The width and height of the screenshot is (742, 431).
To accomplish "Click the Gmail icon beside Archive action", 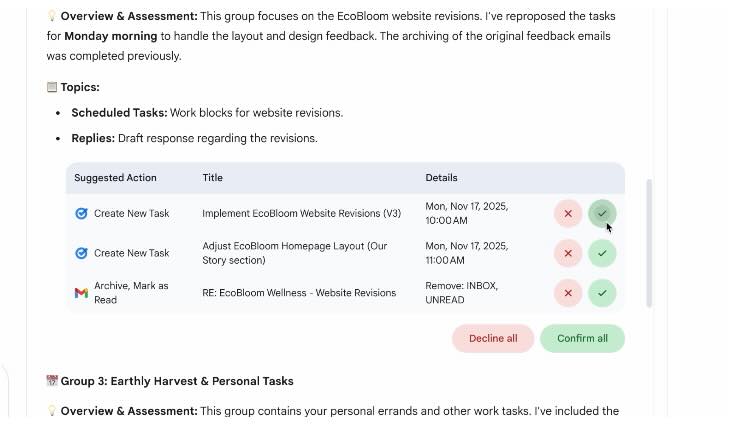I will click(81, 293).
